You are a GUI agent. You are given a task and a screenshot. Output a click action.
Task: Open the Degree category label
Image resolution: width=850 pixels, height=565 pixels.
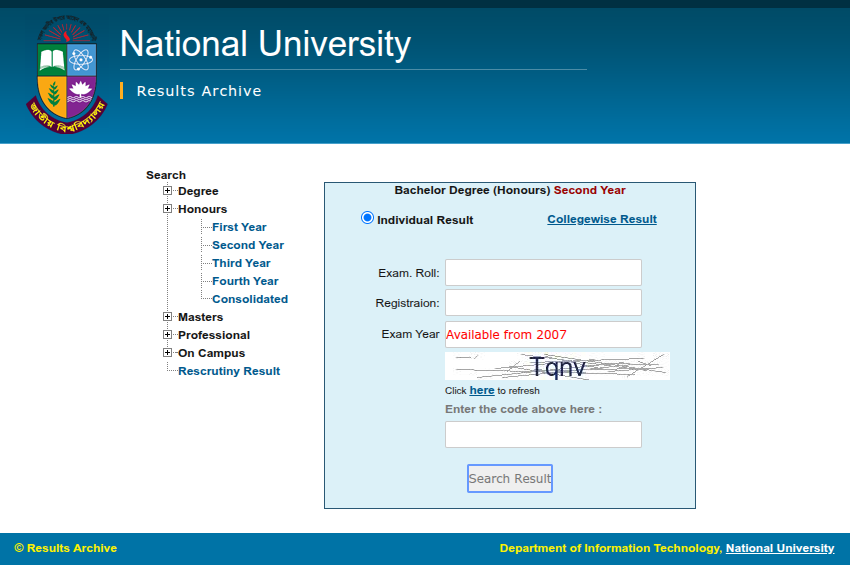coord(198,191)
